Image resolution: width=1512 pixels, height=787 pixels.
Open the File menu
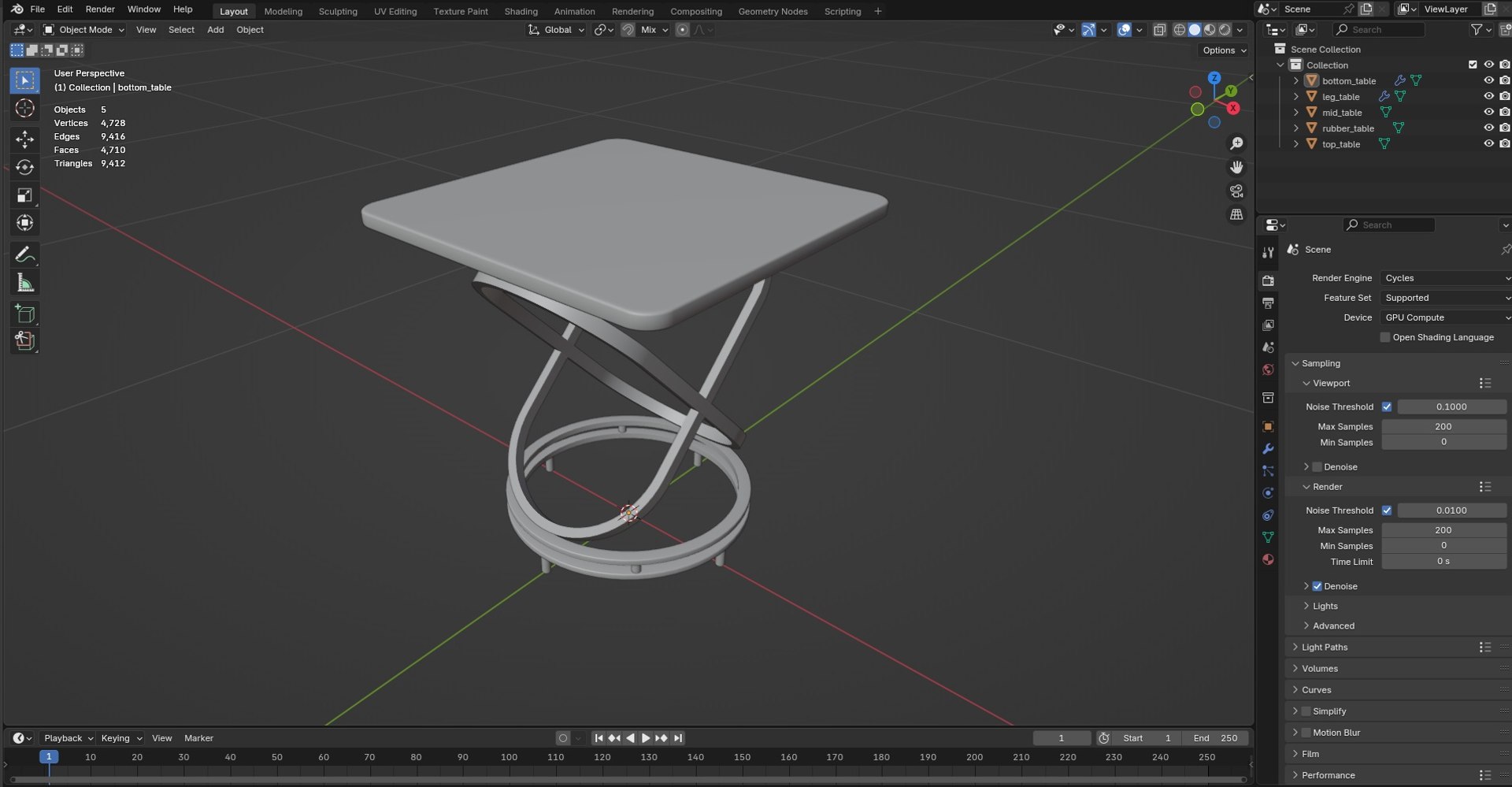click(x=37, y=9)
